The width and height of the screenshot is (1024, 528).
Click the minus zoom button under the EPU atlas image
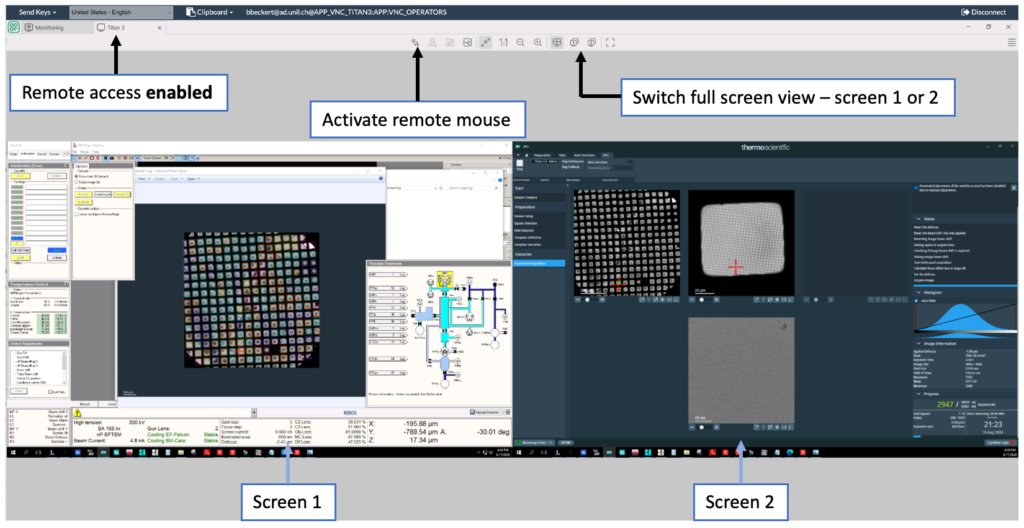[x=578, y=299]
